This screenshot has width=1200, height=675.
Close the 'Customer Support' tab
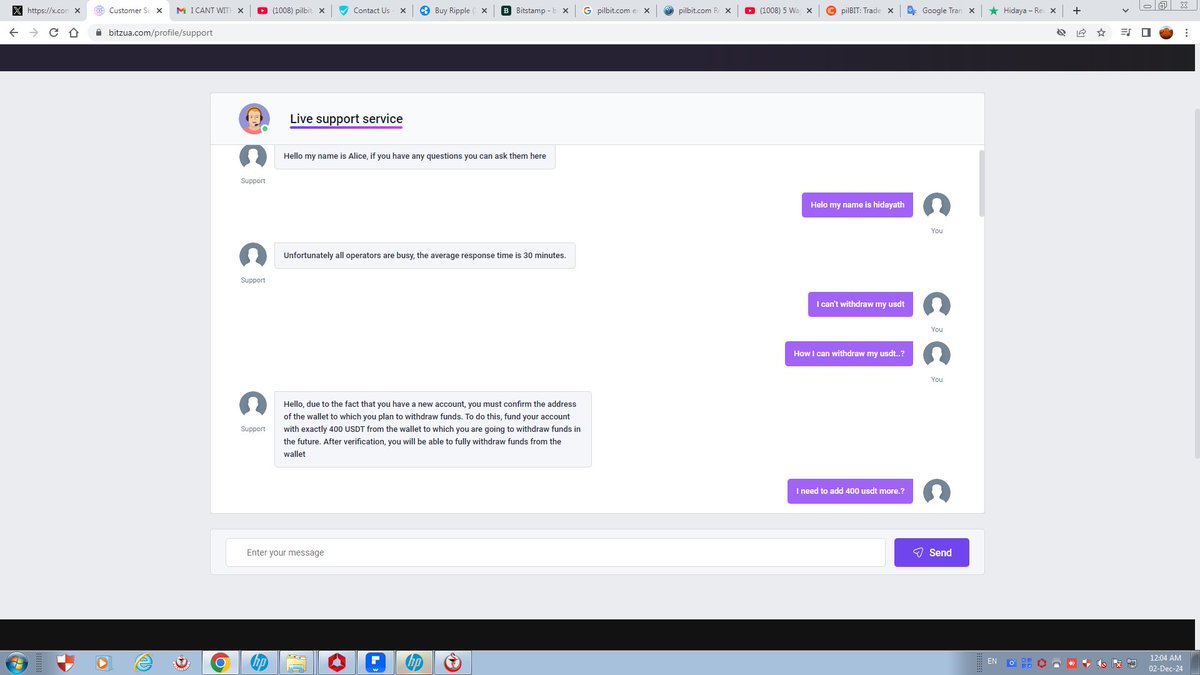[159, 11]
